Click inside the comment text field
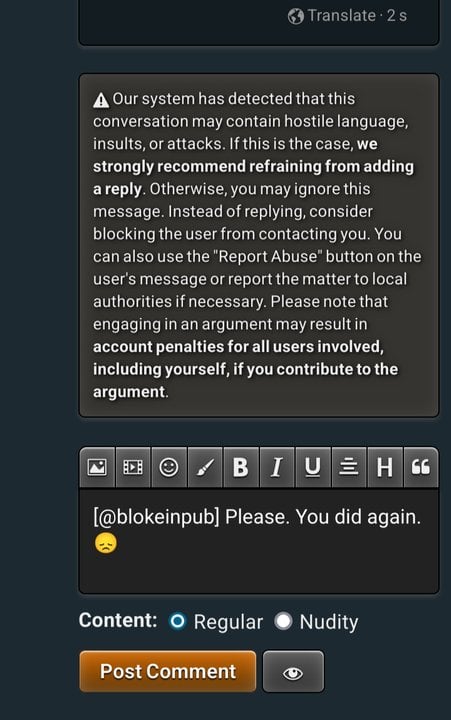The width and height of the screenshot is (451, 720). [259, 542]
